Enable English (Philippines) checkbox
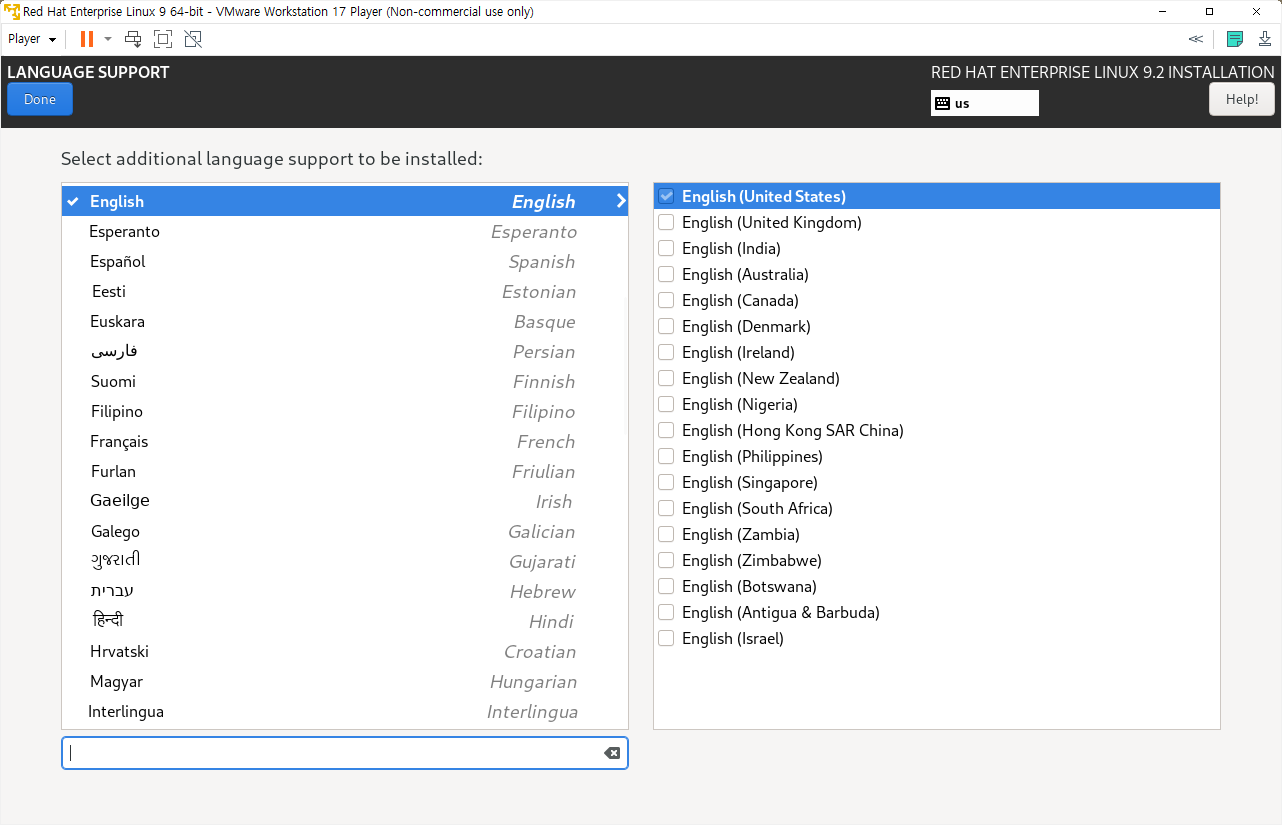The height and width of the screenshot is (825, 1282). click(666, 456)
